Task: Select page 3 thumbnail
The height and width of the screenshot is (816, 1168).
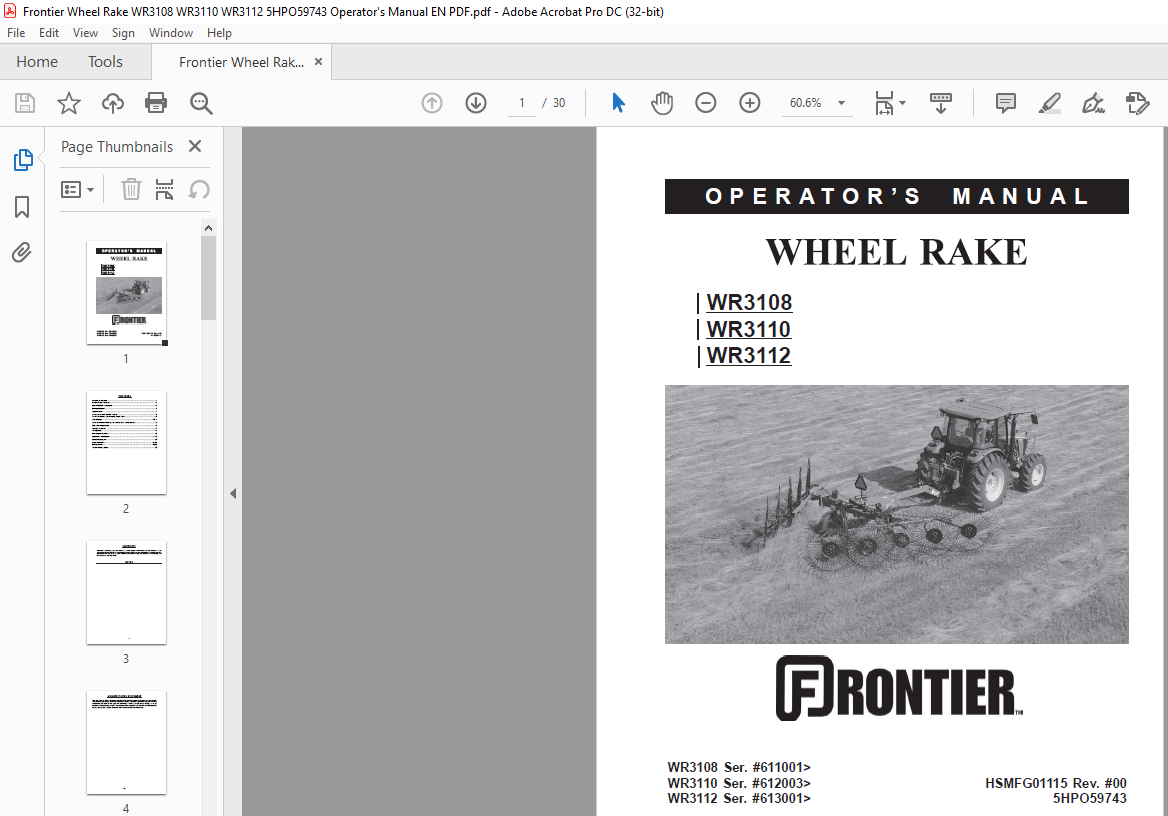Action: tap(127, 592)
